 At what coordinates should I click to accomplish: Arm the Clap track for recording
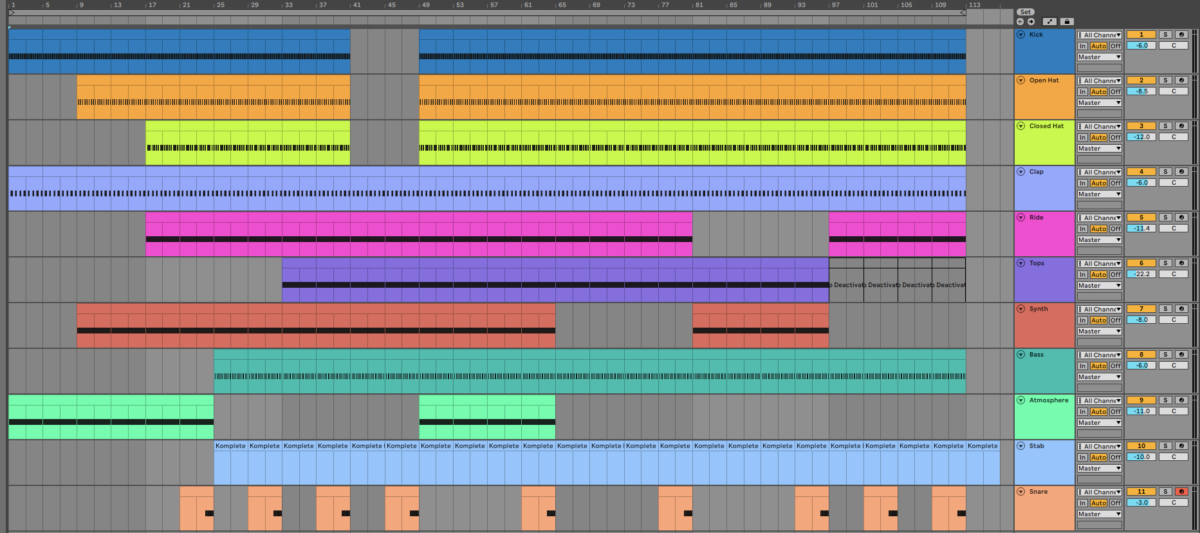pos(1182,172)
